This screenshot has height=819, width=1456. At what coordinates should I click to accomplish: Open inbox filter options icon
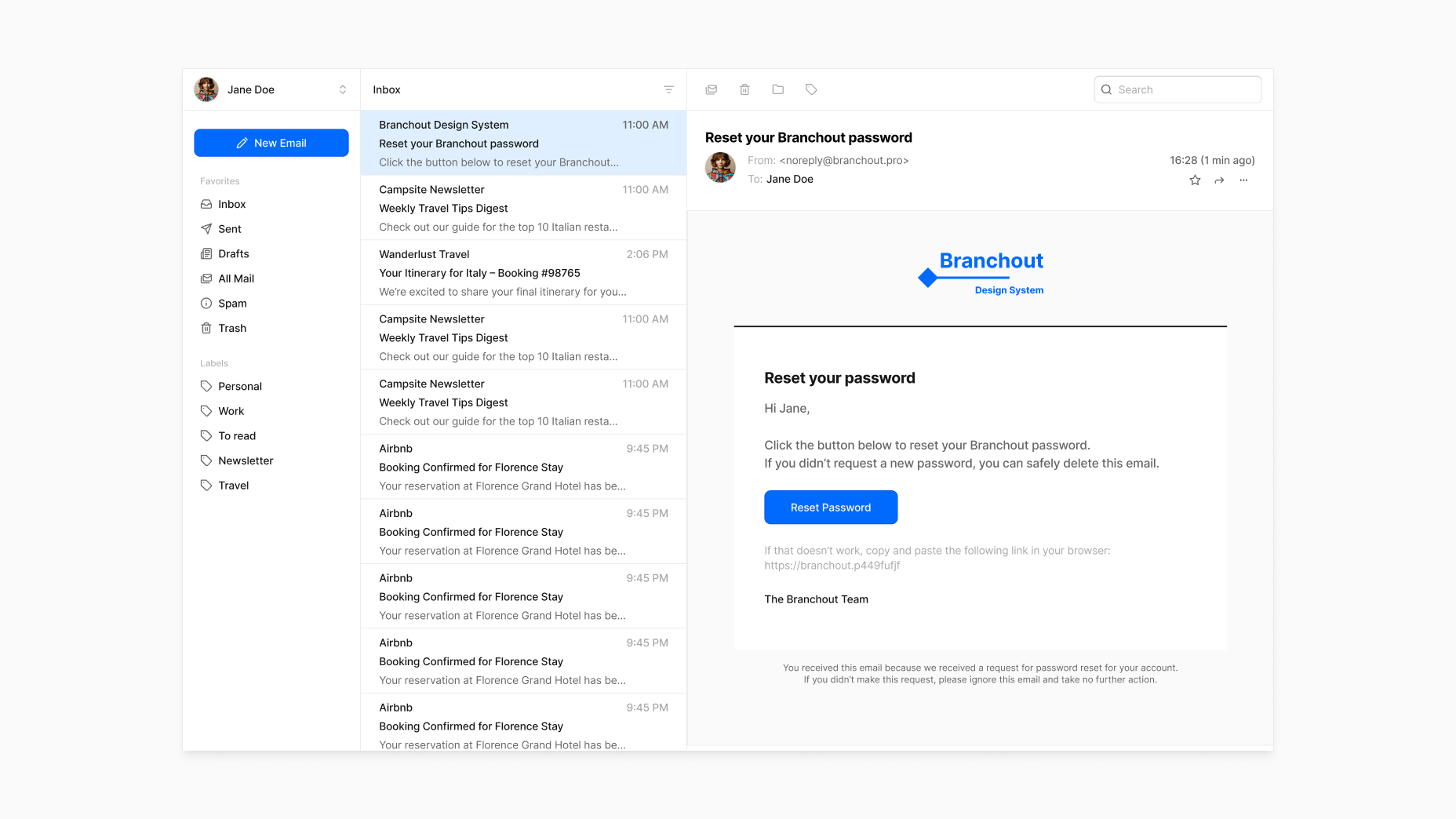[x=668, y=89]
